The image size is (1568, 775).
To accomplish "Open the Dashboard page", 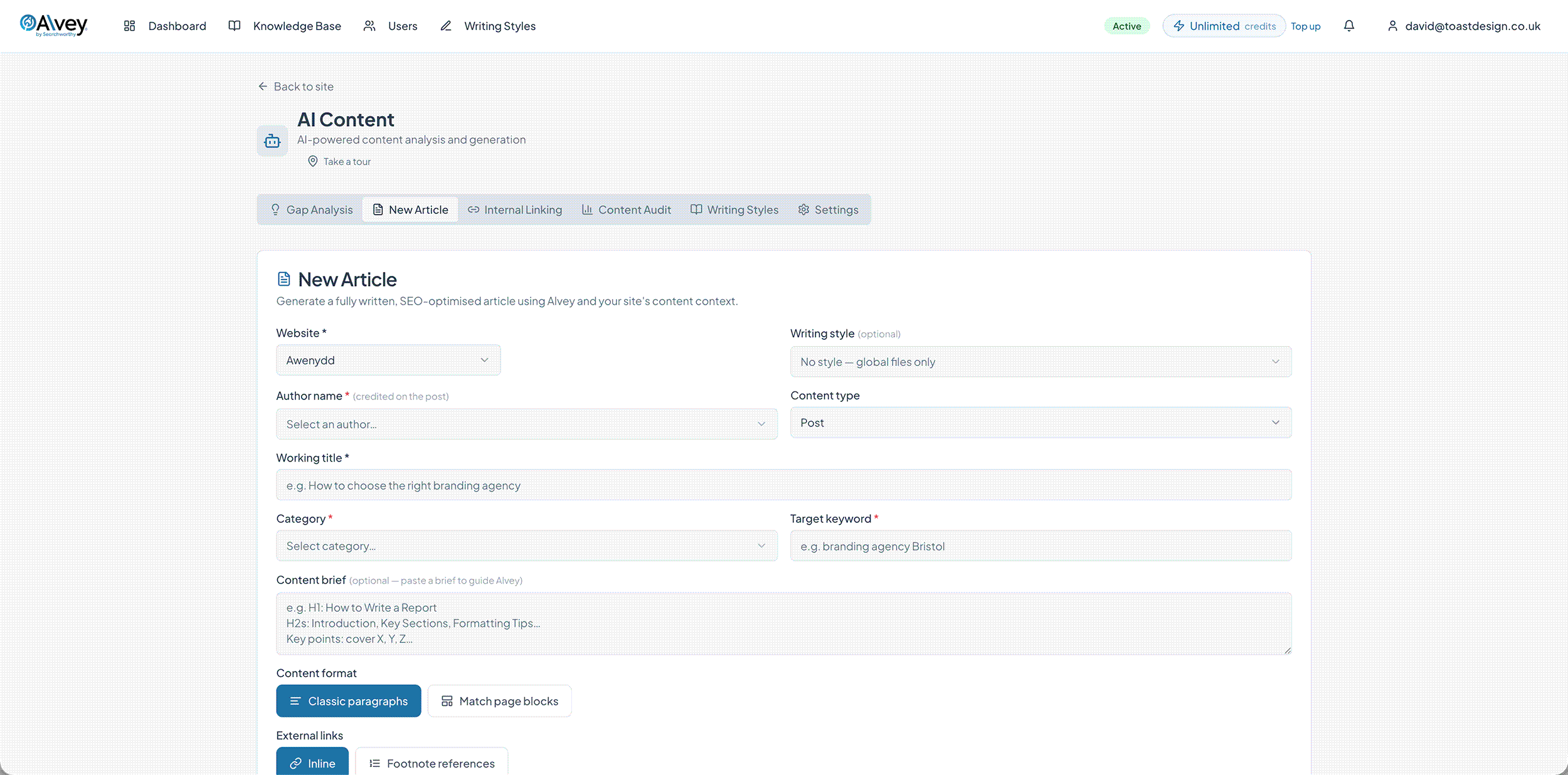I will point(165,26).
